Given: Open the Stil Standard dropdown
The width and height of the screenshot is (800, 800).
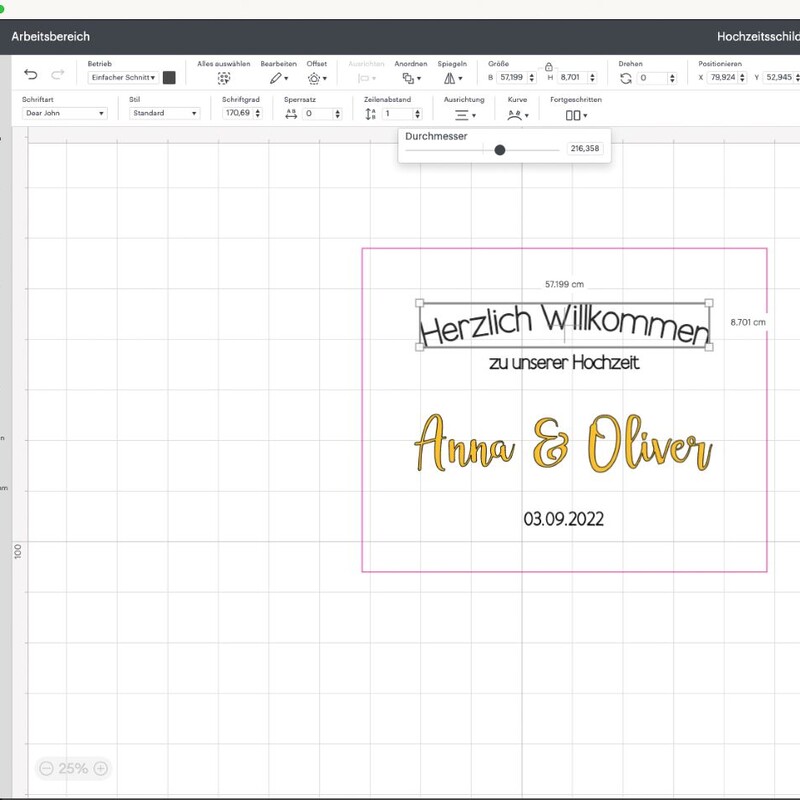Looking at the screenshot, I should 164,113.
